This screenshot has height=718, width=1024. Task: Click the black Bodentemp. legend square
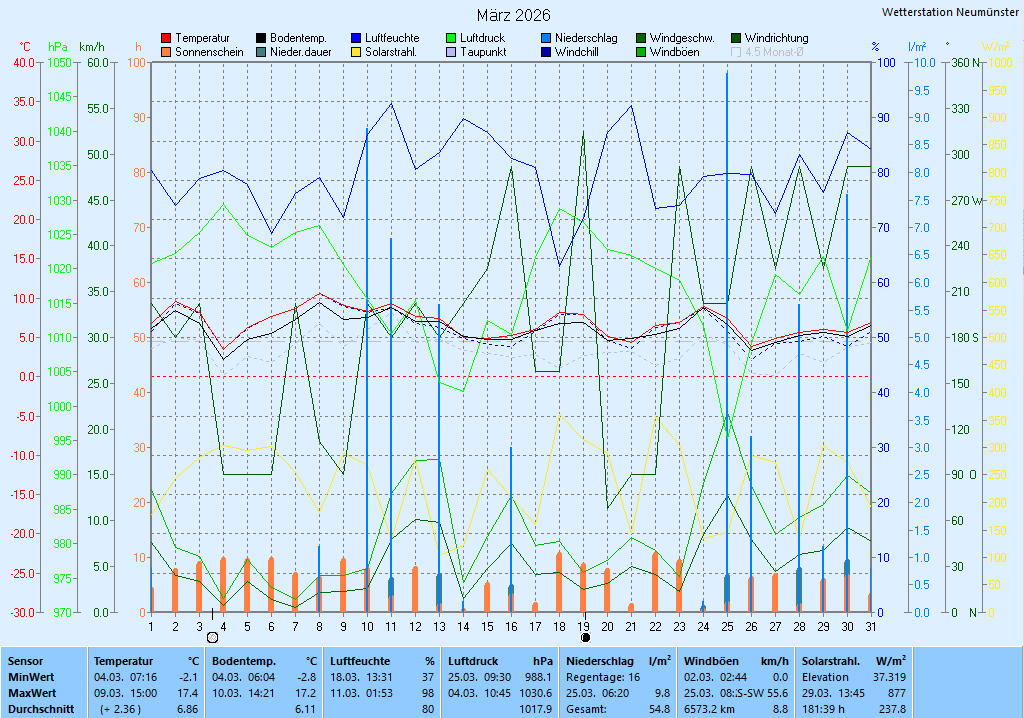pos(261,38)
